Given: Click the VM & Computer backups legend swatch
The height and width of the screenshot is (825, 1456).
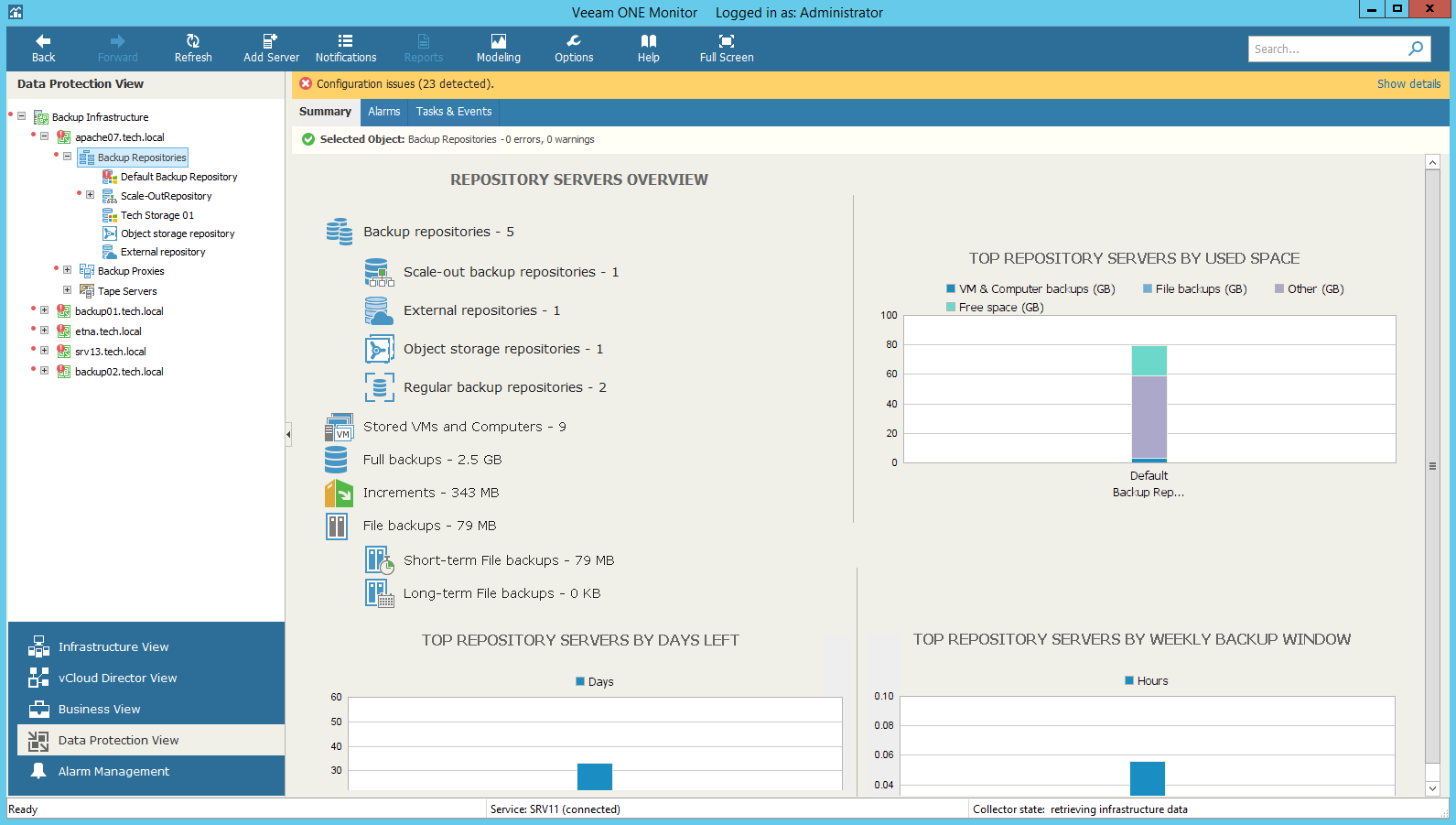Looking at the screenshot, I should pos(951,288).
